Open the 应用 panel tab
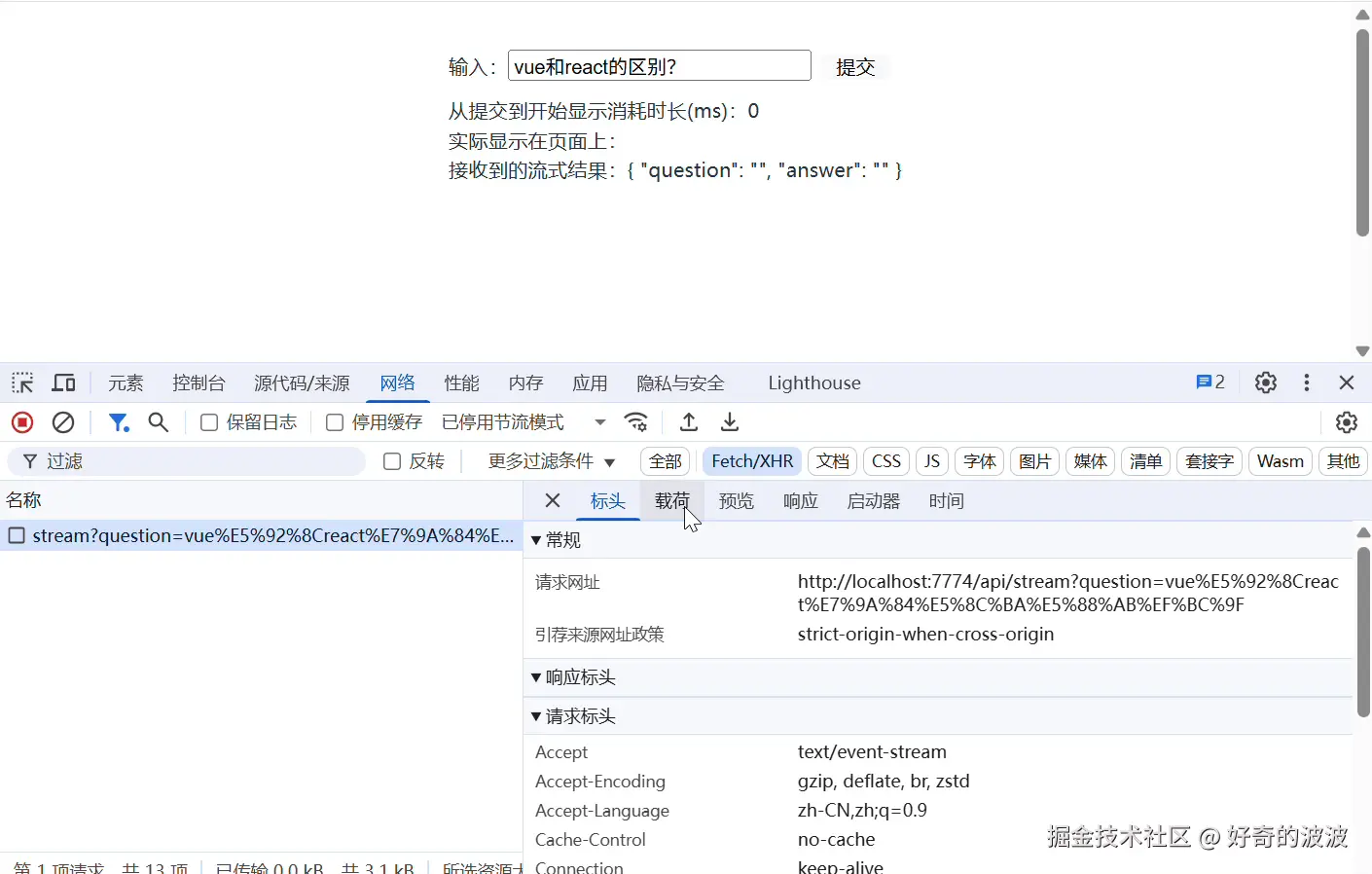 (x=590, y=382)
